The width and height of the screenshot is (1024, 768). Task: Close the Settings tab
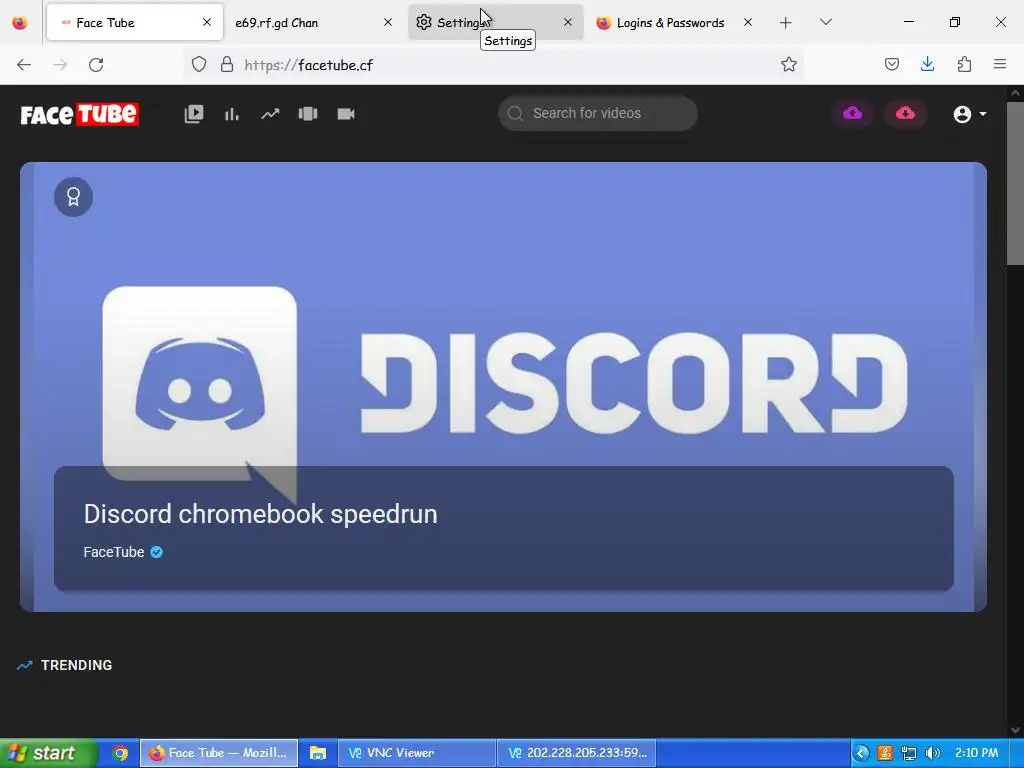[x=568, y=22]
